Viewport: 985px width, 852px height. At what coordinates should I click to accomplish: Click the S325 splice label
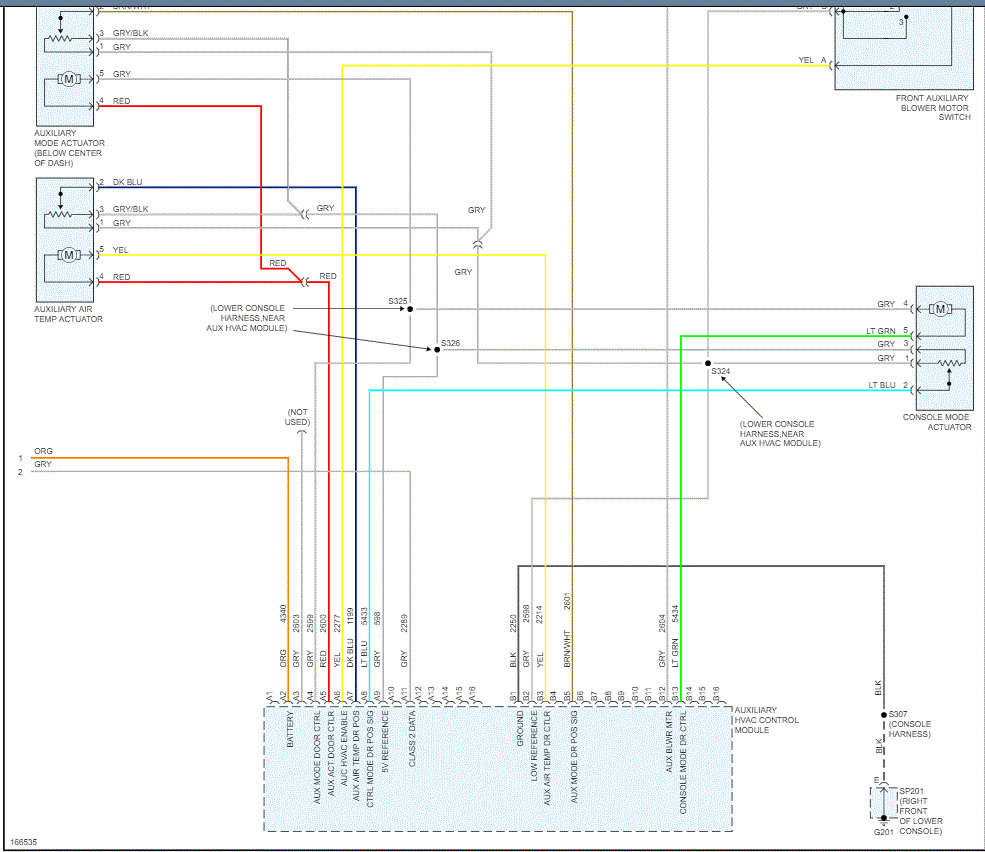click(398, 301)
